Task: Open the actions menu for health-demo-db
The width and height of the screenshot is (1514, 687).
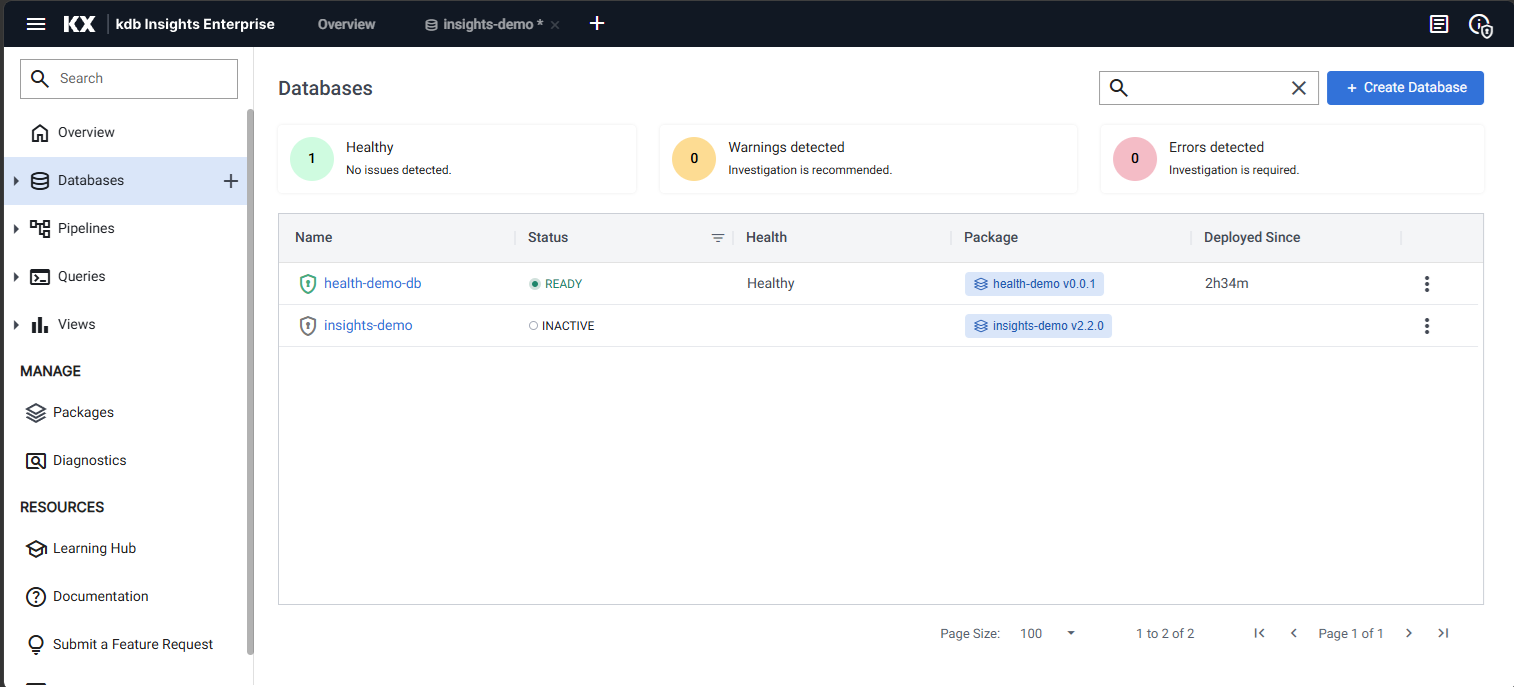Action: pyautogui.click(x=1427, y=284)
